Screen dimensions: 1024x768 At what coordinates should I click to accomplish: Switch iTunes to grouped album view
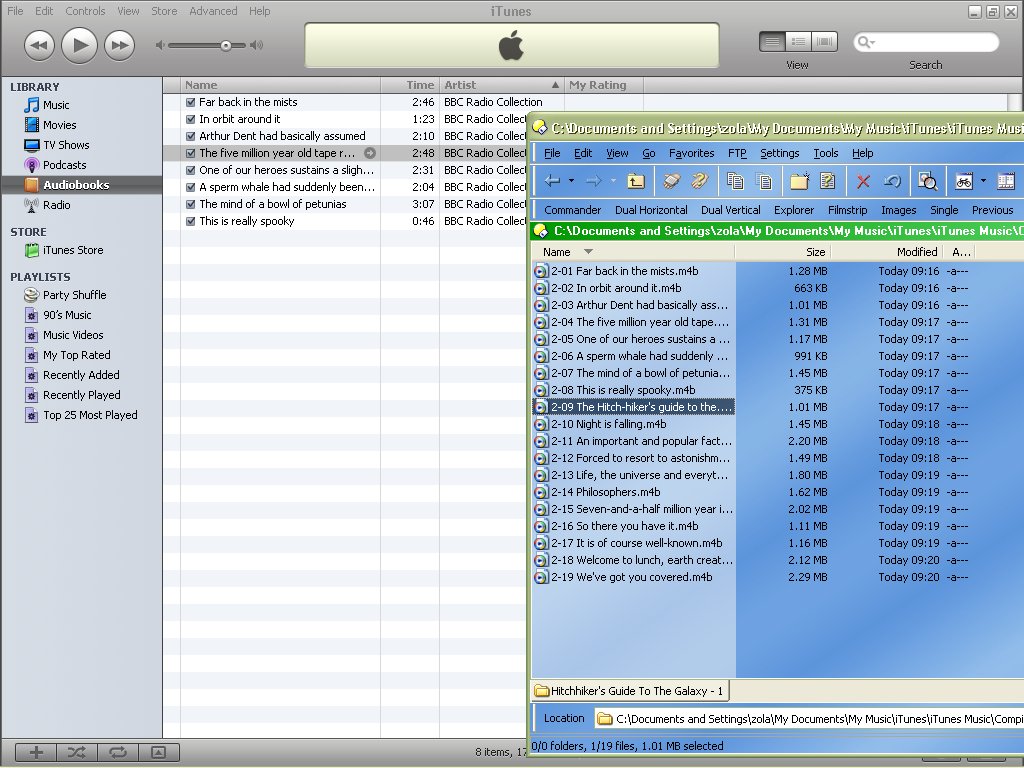pos(798,42)
